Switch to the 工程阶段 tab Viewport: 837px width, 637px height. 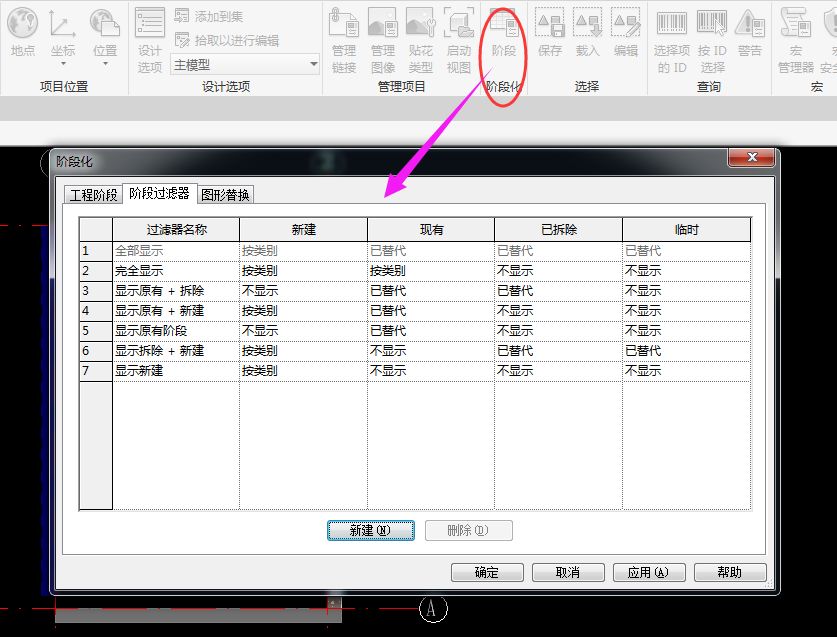tap(93, 195)
